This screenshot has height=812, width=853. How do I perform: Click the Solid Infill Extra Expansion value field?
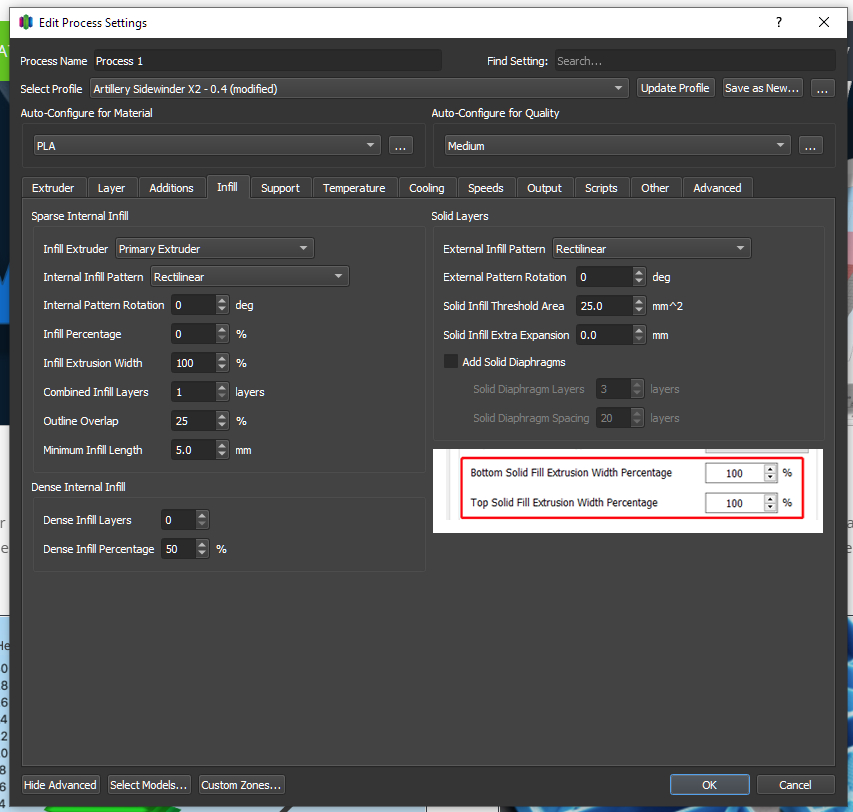[605, 335]
